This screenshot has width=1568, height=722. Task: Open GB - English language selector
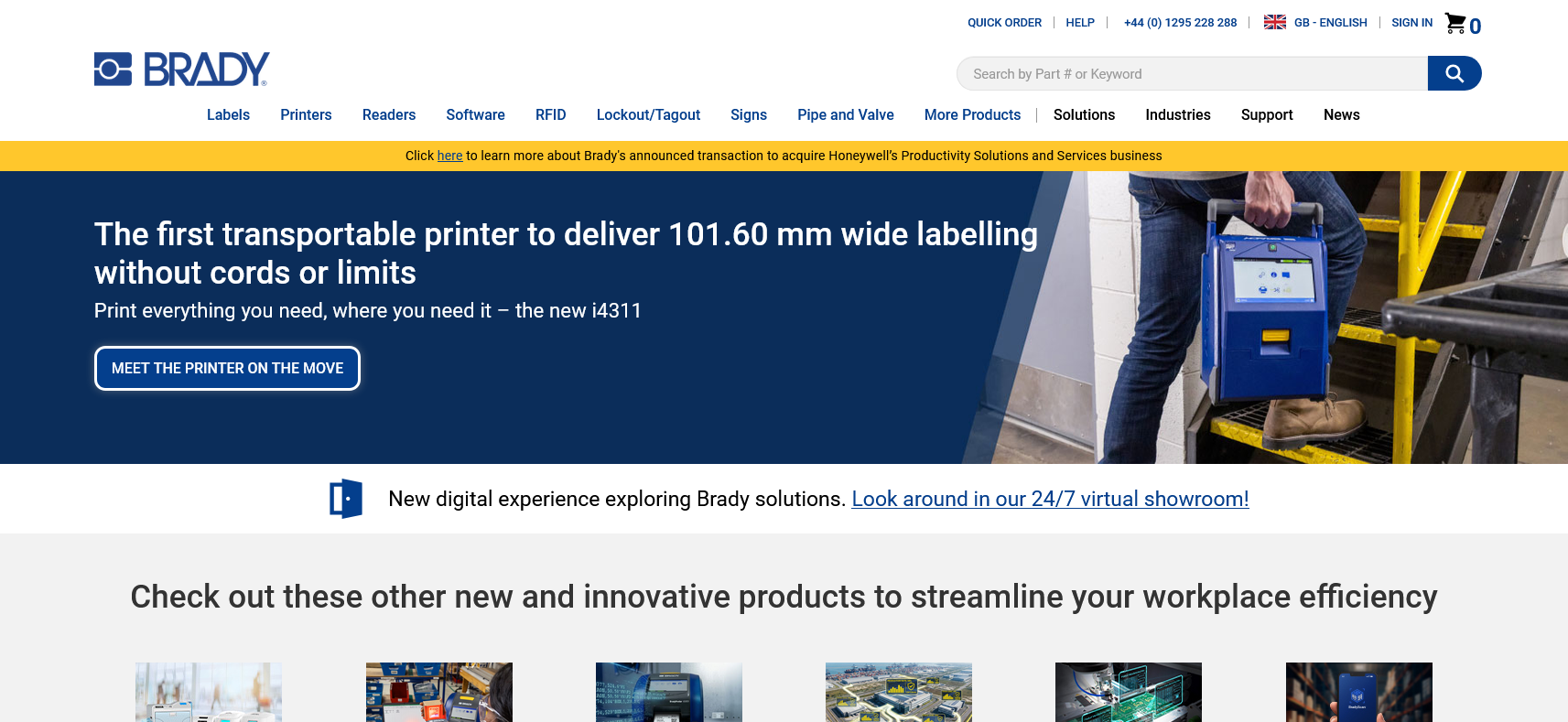[1330, 23]
